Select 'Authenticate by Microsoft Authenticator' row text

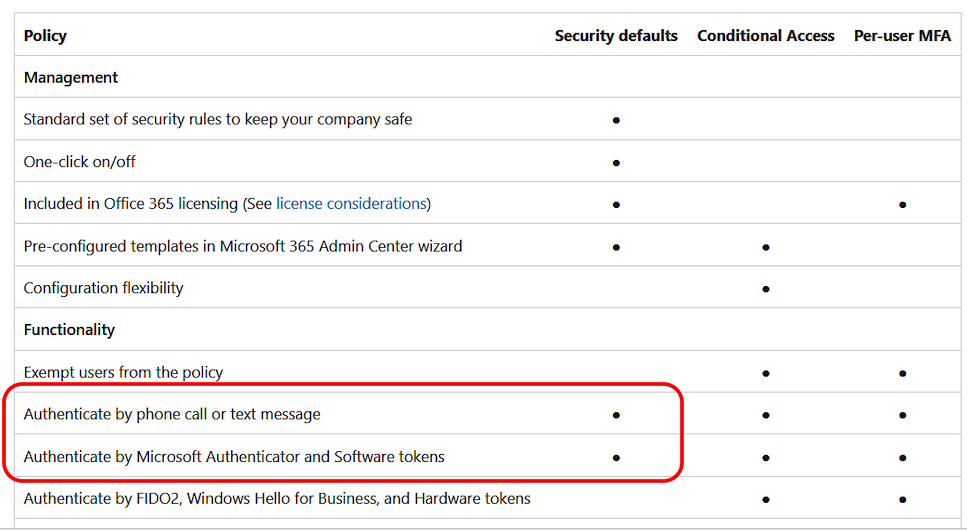pos(234,457)
